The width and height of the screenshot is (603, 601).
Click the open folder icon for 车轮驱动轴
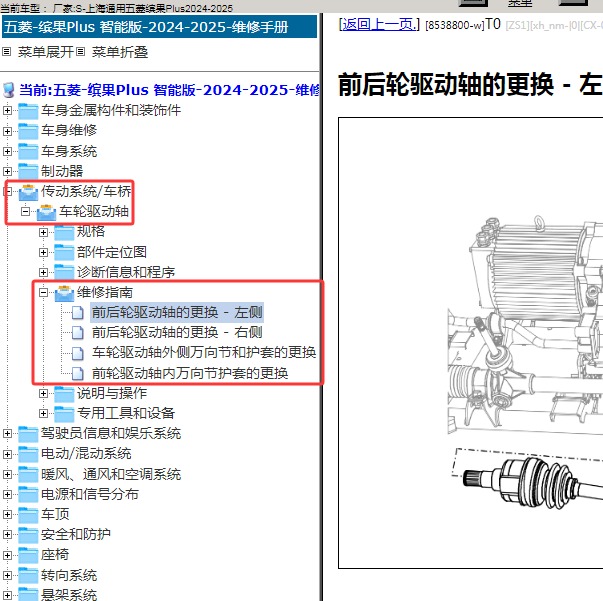pos(46,212)
